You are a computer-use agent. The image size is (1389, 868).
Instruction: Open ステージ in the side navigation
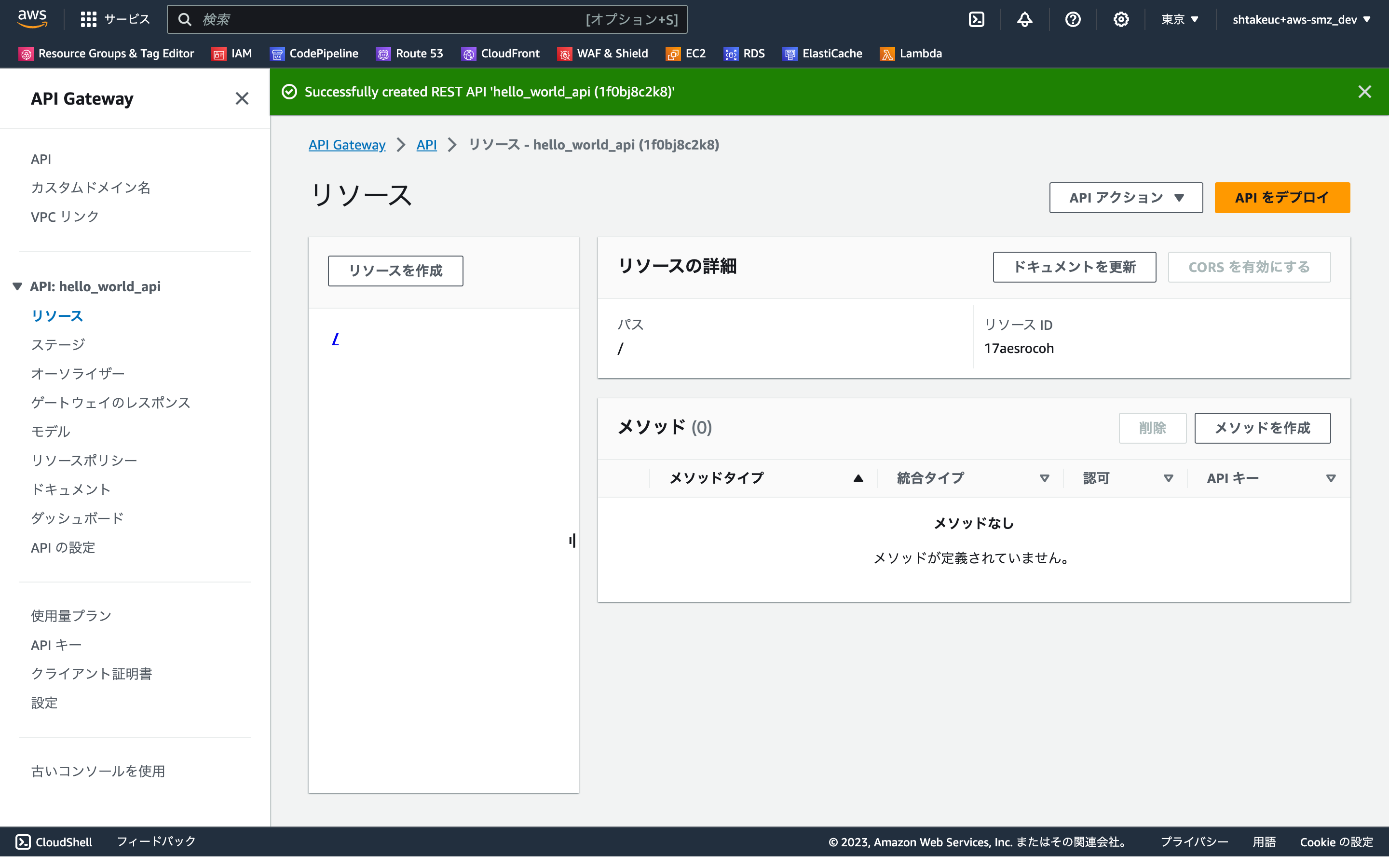click(58, 344)
